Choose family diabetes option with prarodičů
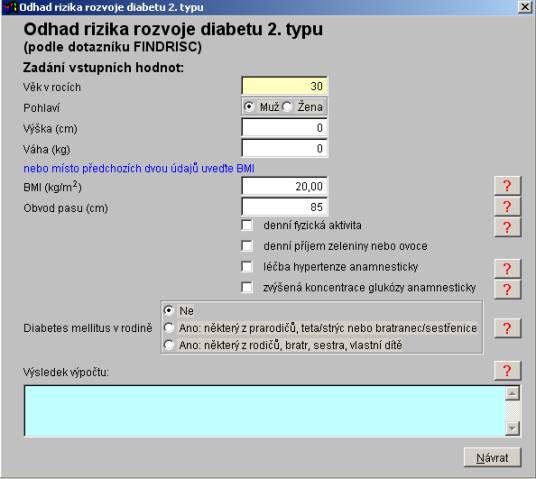 coord(169,328)
